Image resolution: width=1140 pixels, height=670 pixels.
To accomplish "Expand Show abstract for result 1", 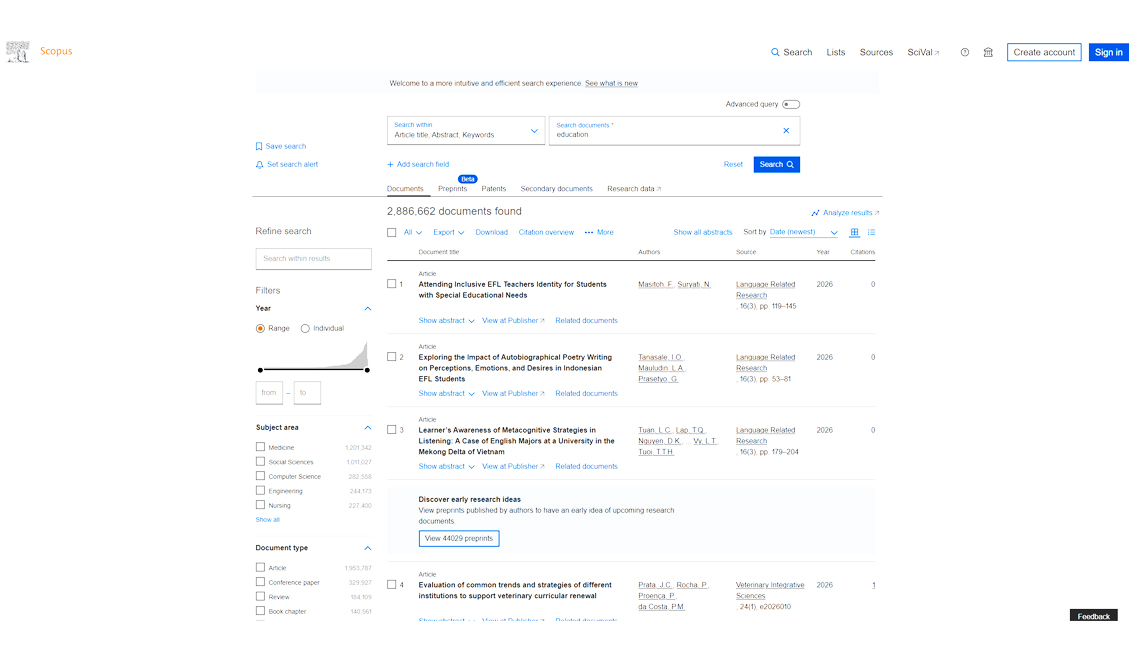I will 446,320.
